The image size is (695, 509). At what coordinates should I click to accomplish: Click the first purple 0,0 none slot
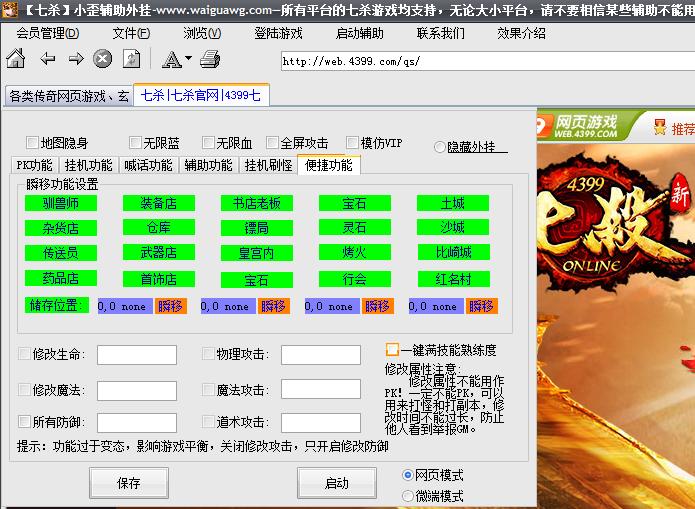click(125, 306)
